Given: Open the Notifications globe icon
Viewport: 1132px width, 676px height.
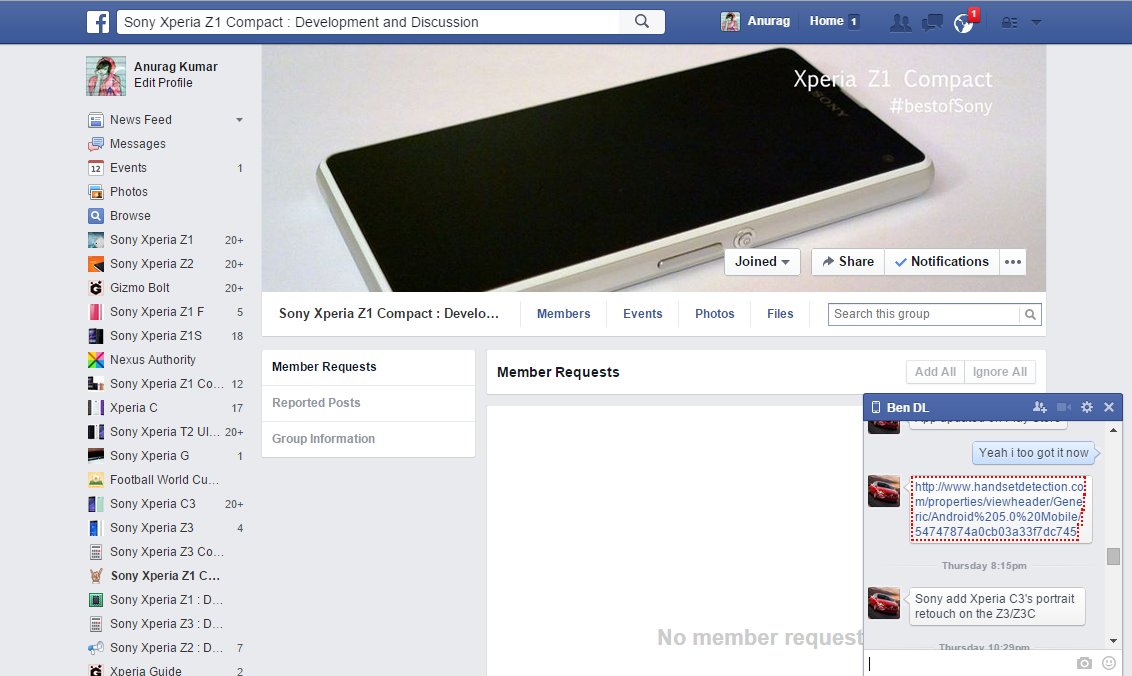Looking at the screenshot, I should pos(963,22).
